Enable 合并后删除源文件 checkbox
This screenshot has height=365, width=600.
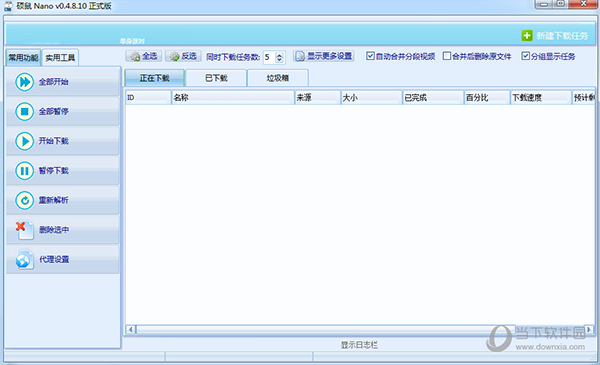click(447, 56)
